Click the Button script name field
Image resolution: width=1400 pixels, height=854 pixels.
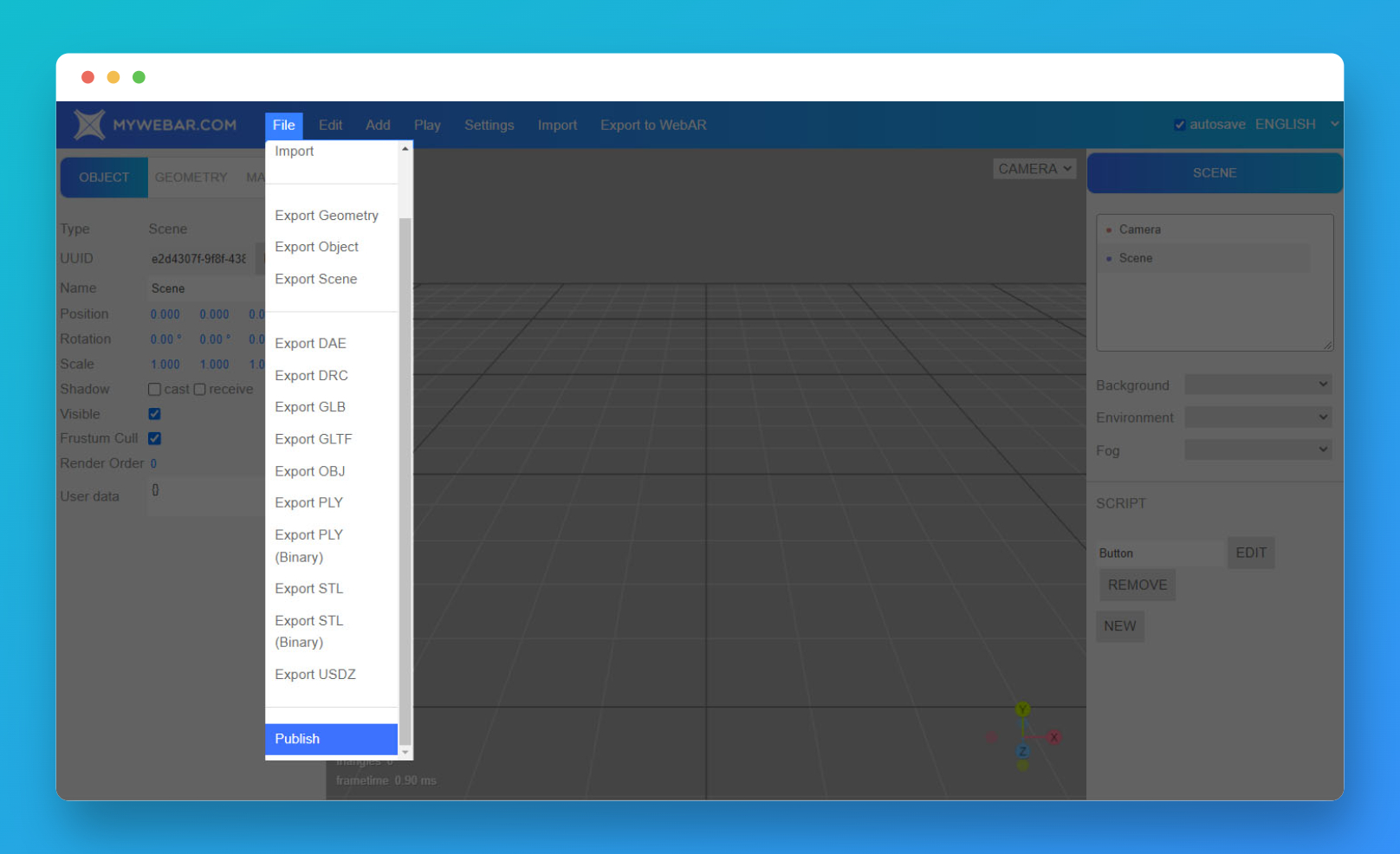tap(1159, 553)
